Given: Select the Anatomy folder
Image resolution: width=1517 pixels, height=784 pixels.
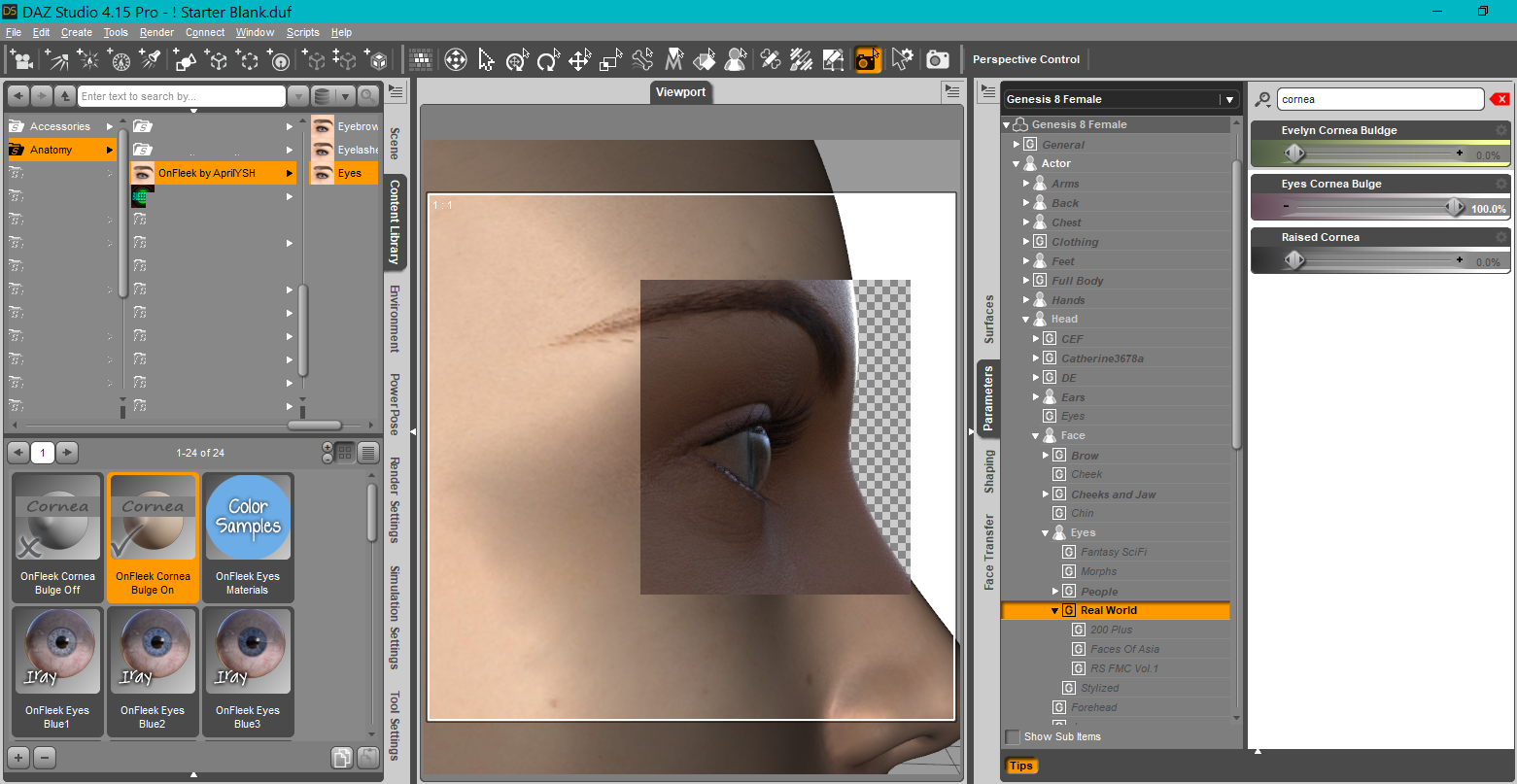Looking at the screenshot, I should pos(62,150).
